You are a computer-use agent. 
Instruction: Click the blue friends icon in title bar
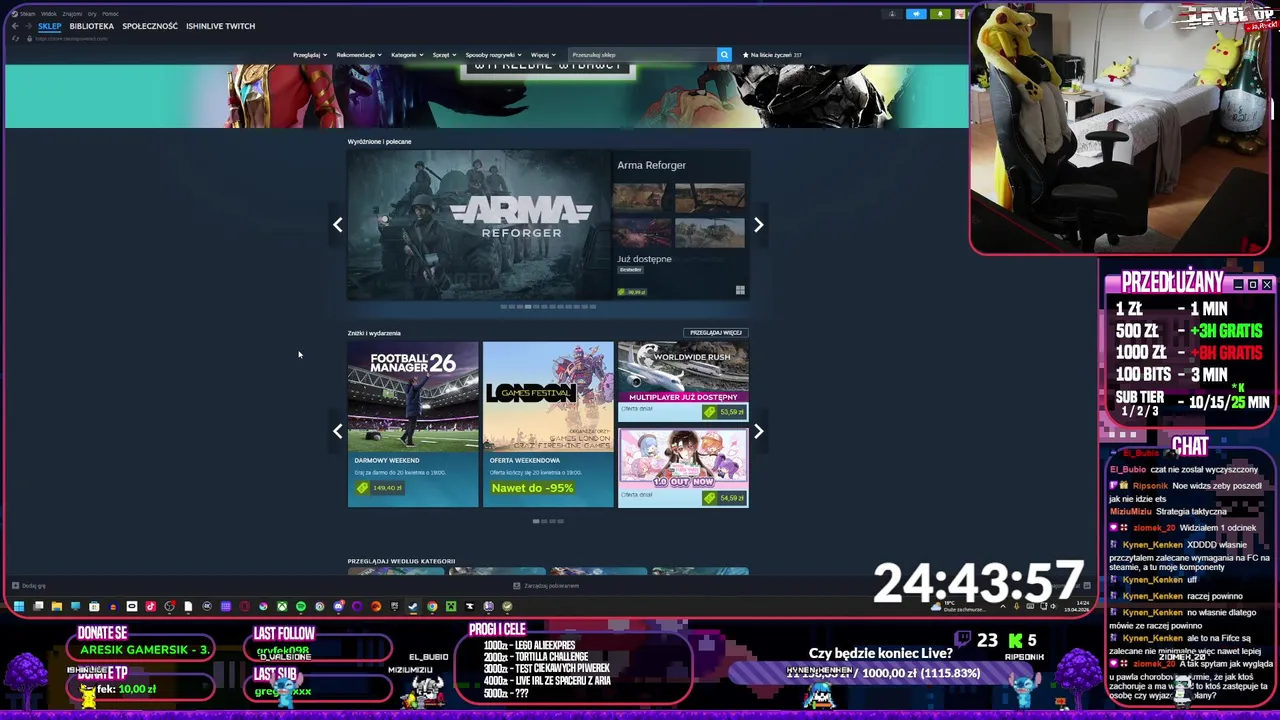916,14
